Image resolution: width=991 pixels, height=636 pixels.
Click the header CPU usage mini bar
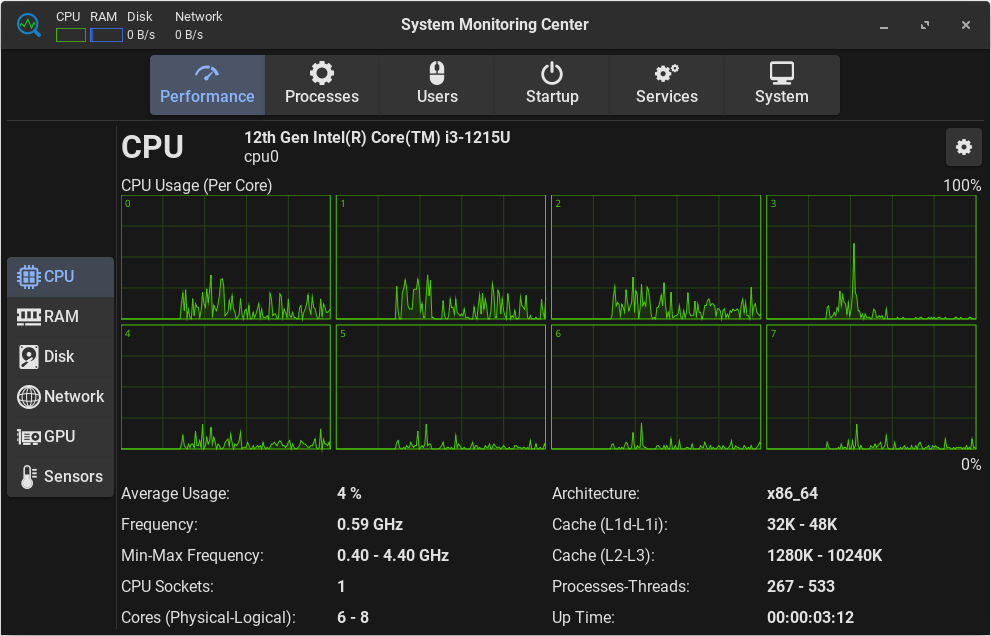click(x=70, y=35)
